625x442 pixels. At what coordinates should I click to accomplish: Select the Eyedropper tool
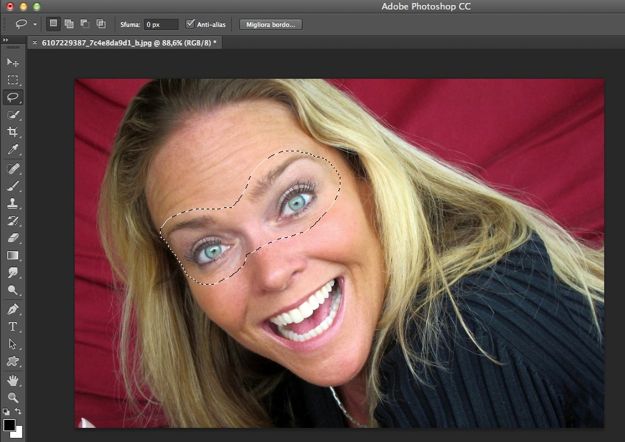pos(13,149)
